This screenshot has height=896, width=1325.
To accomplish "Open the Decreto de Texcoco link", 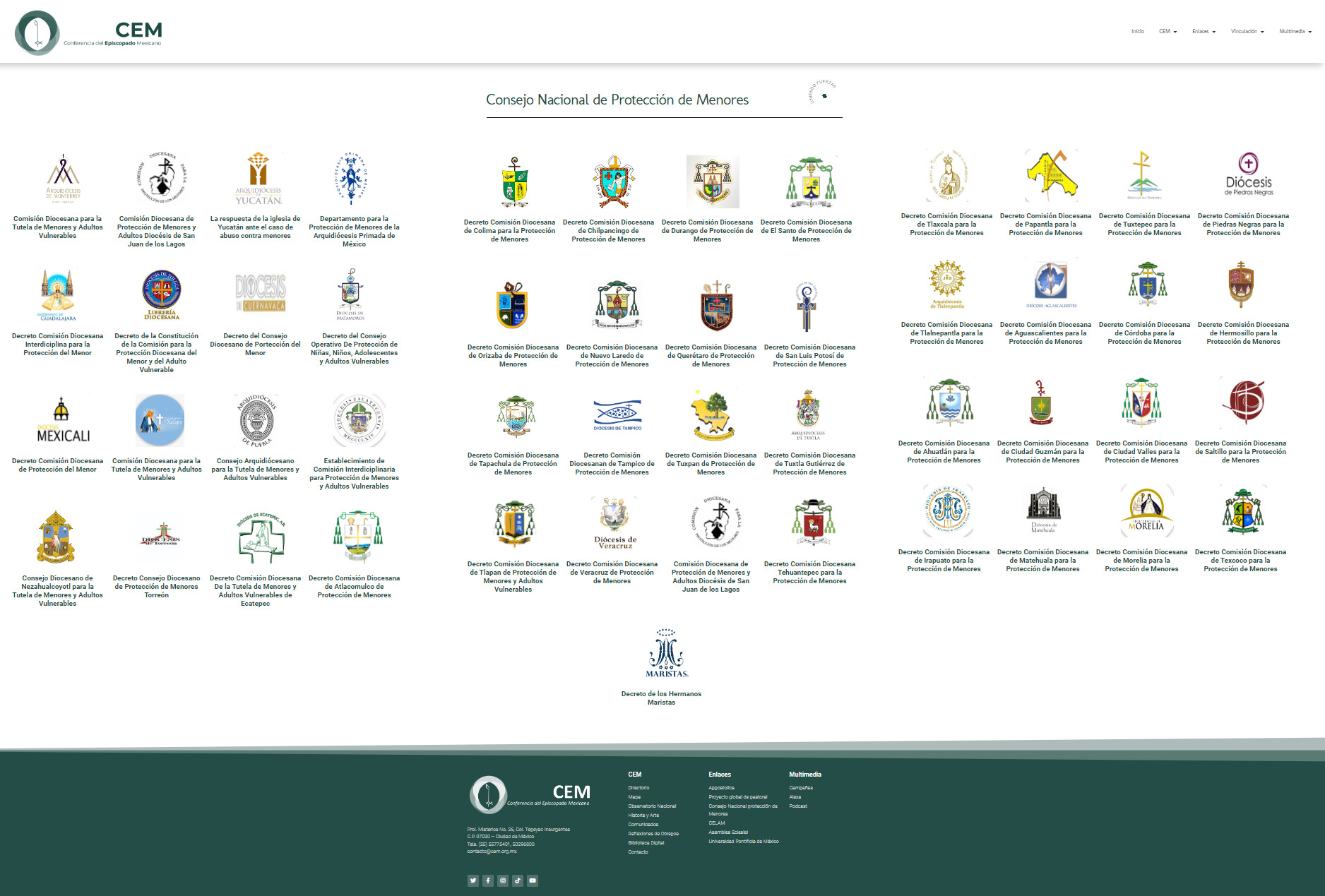I will click(1240, 561).
